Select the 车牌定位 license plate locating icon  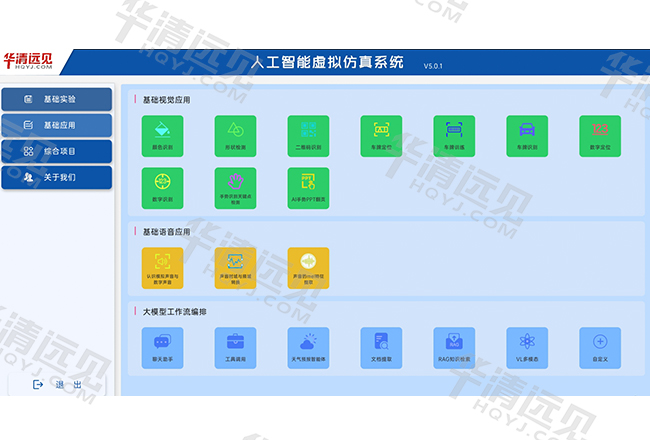click(x=381, y=135)
